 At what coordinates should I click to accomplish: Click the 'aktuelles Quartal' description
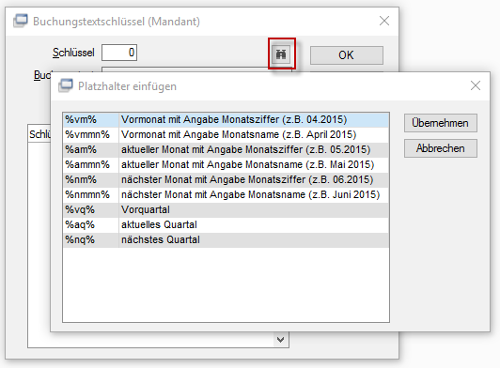pos(159,224)
